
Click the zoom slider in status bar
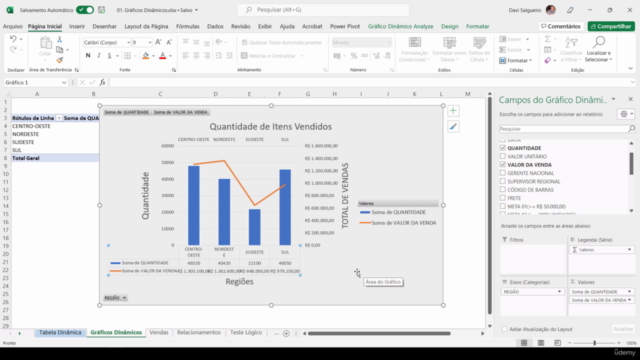[x=594, y=343]
